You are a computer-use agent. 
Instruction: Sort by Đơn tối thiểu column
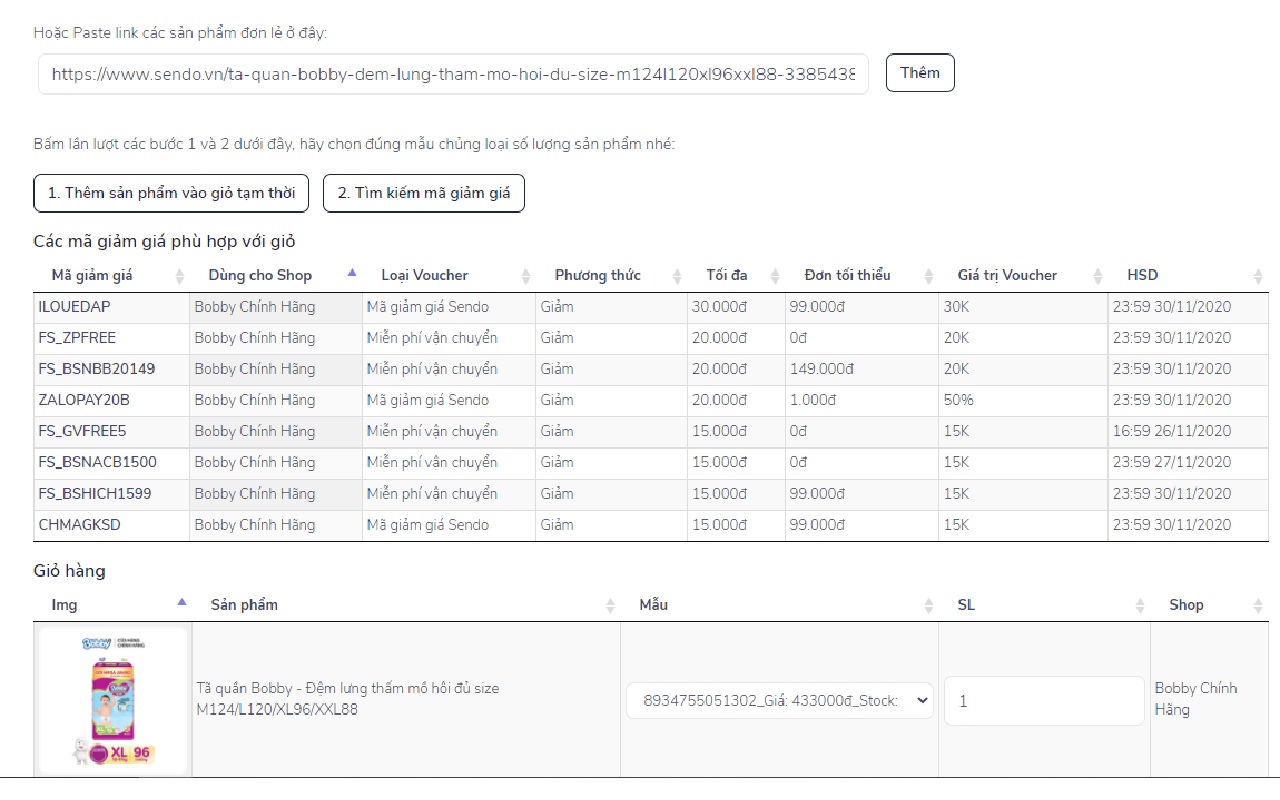(862, 275)
